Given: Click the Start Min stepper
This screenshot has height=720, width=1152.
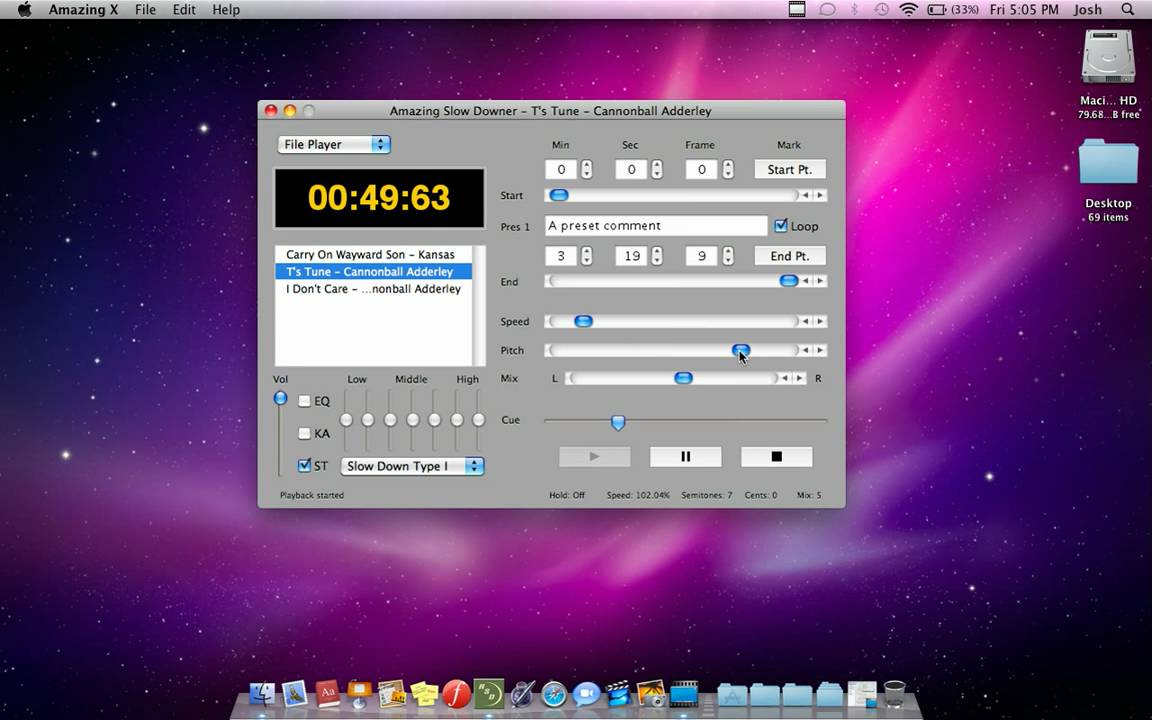Looking at the screenshot, I should click(x=586, y=170).
